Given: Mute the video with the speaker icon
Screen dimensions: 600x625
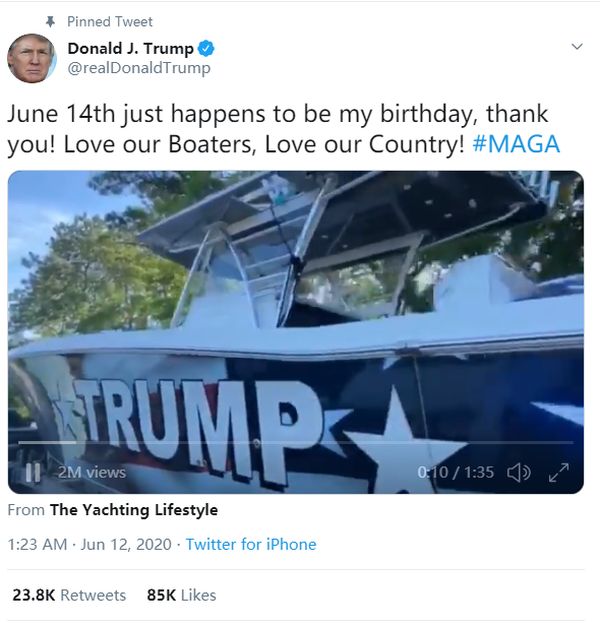Looking at the screenshot, I should tap(519, 472).
